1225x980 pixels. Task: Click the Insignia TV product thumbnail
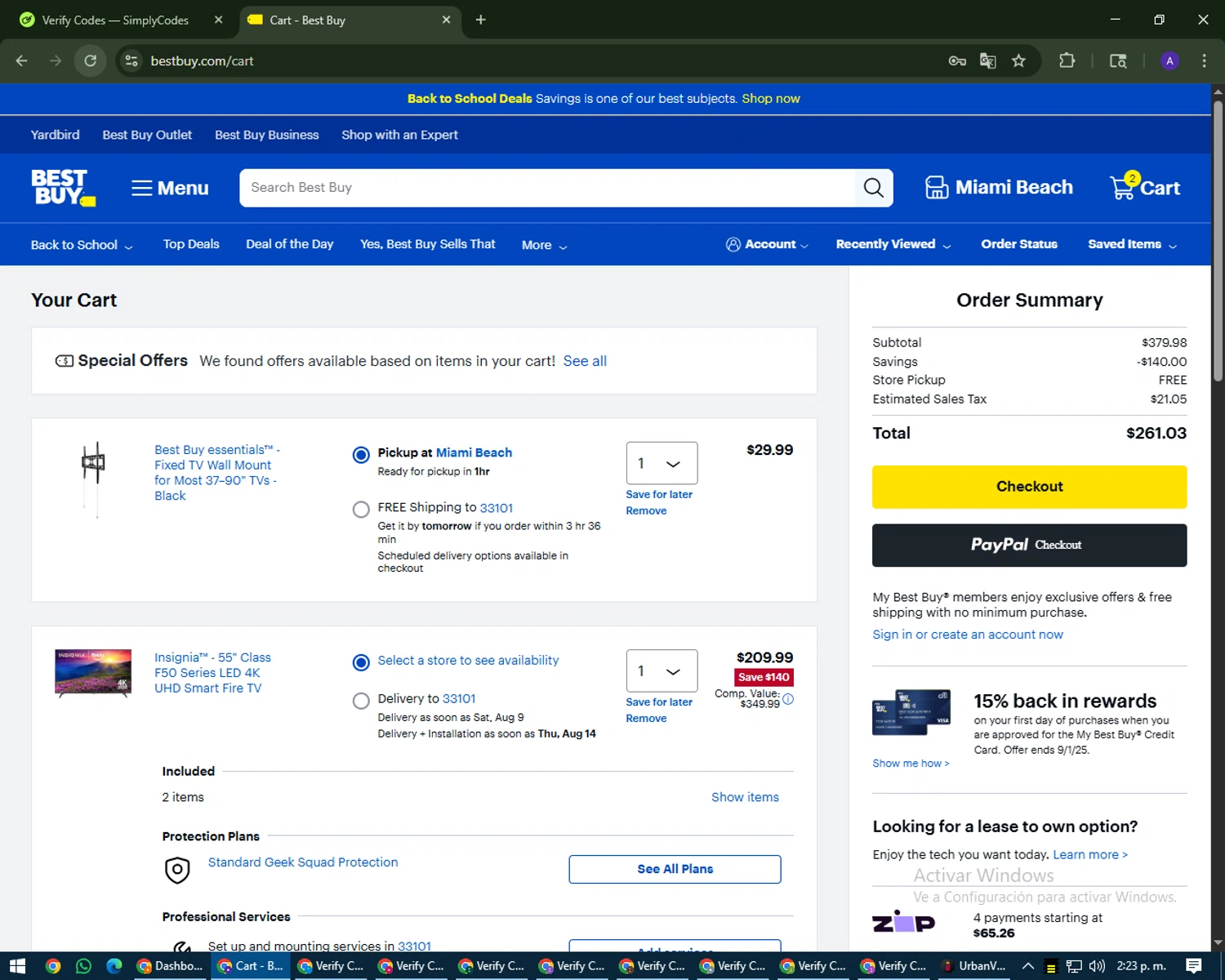tap(93, 674)
